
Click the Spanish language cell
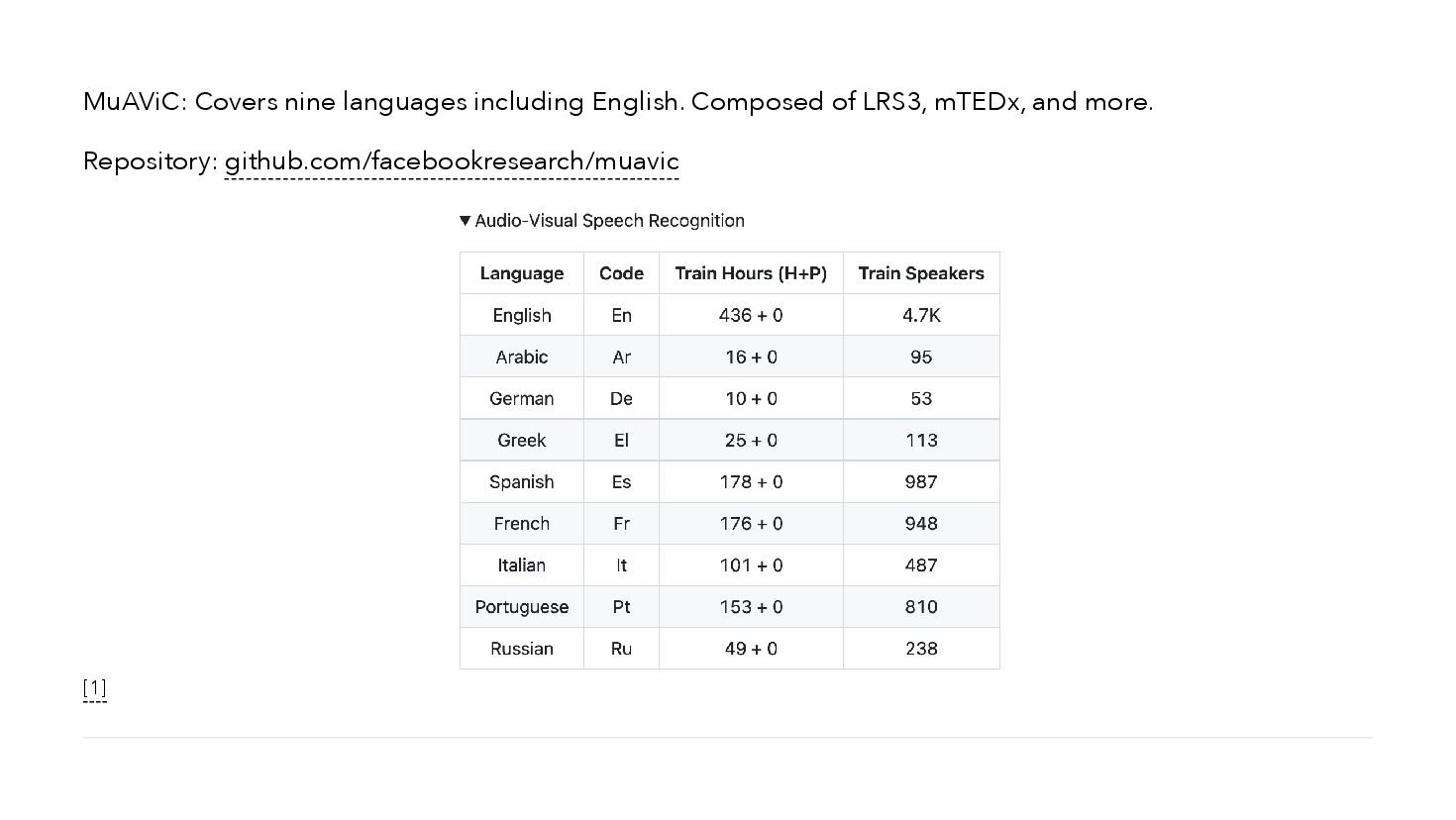[522, 481]
